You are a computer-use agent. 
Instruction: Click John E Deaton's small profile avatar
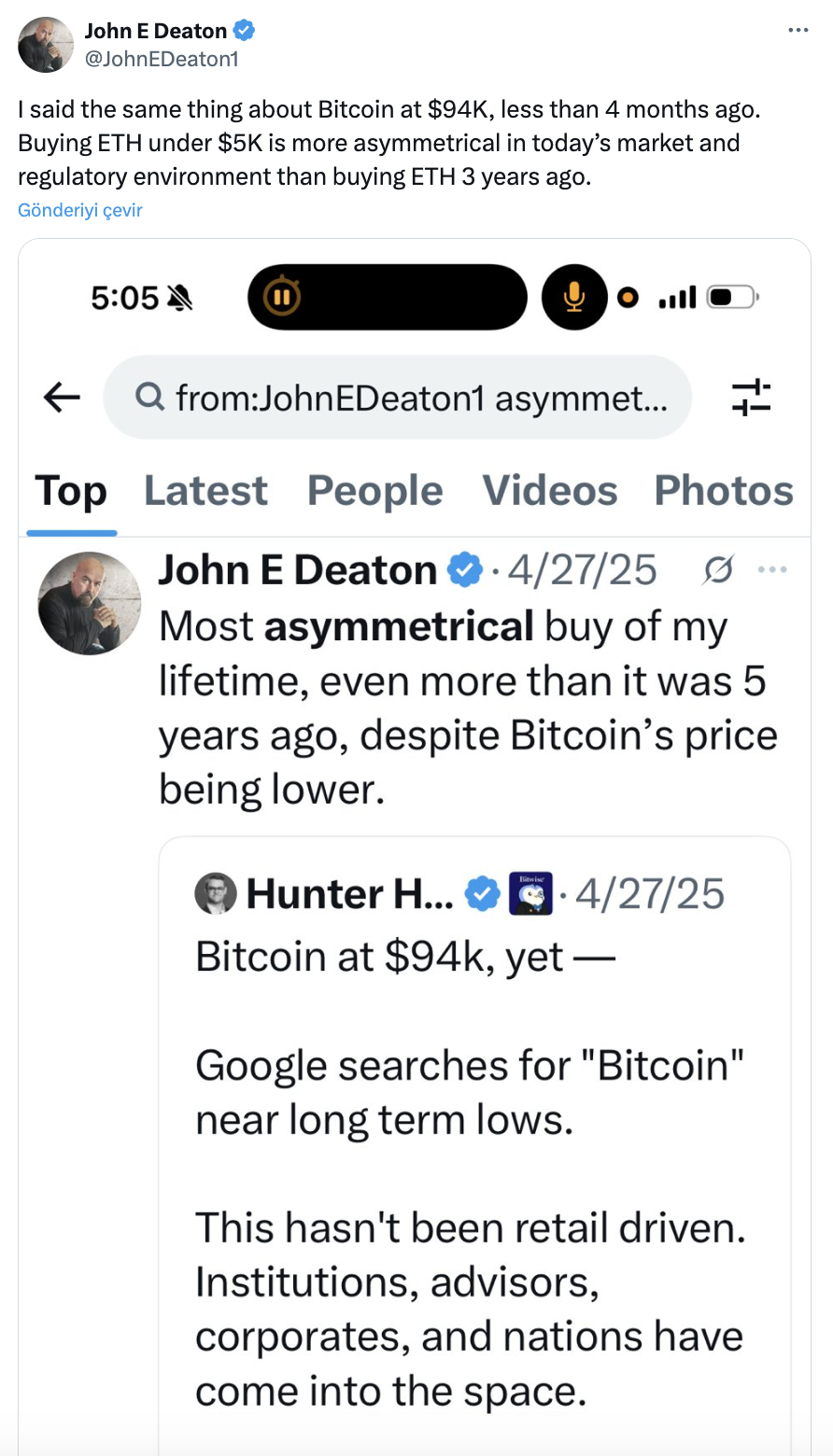click(46, 45)
